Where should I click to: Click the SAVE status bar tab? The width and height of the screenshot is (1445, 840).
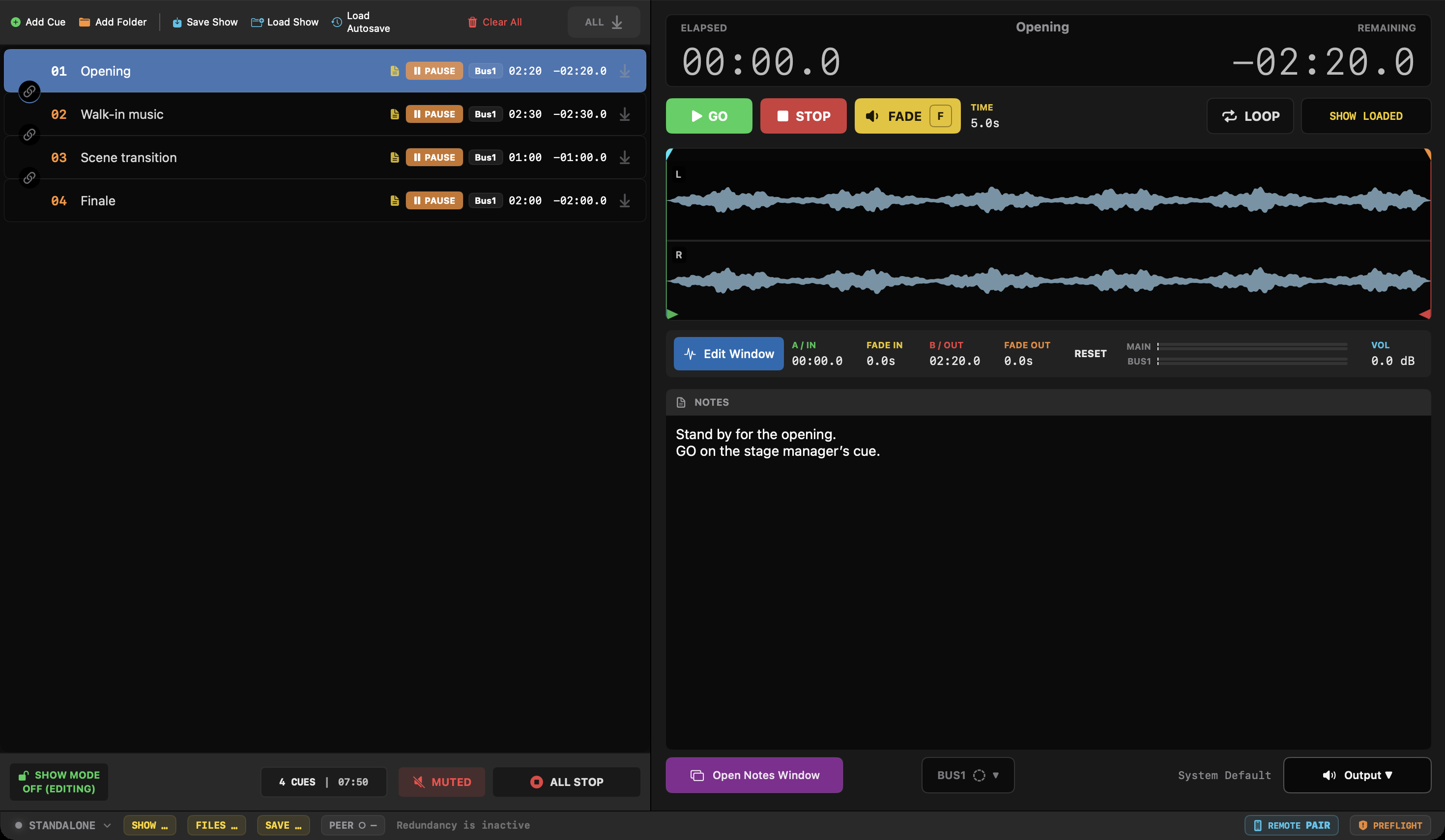tap(283, 825)
